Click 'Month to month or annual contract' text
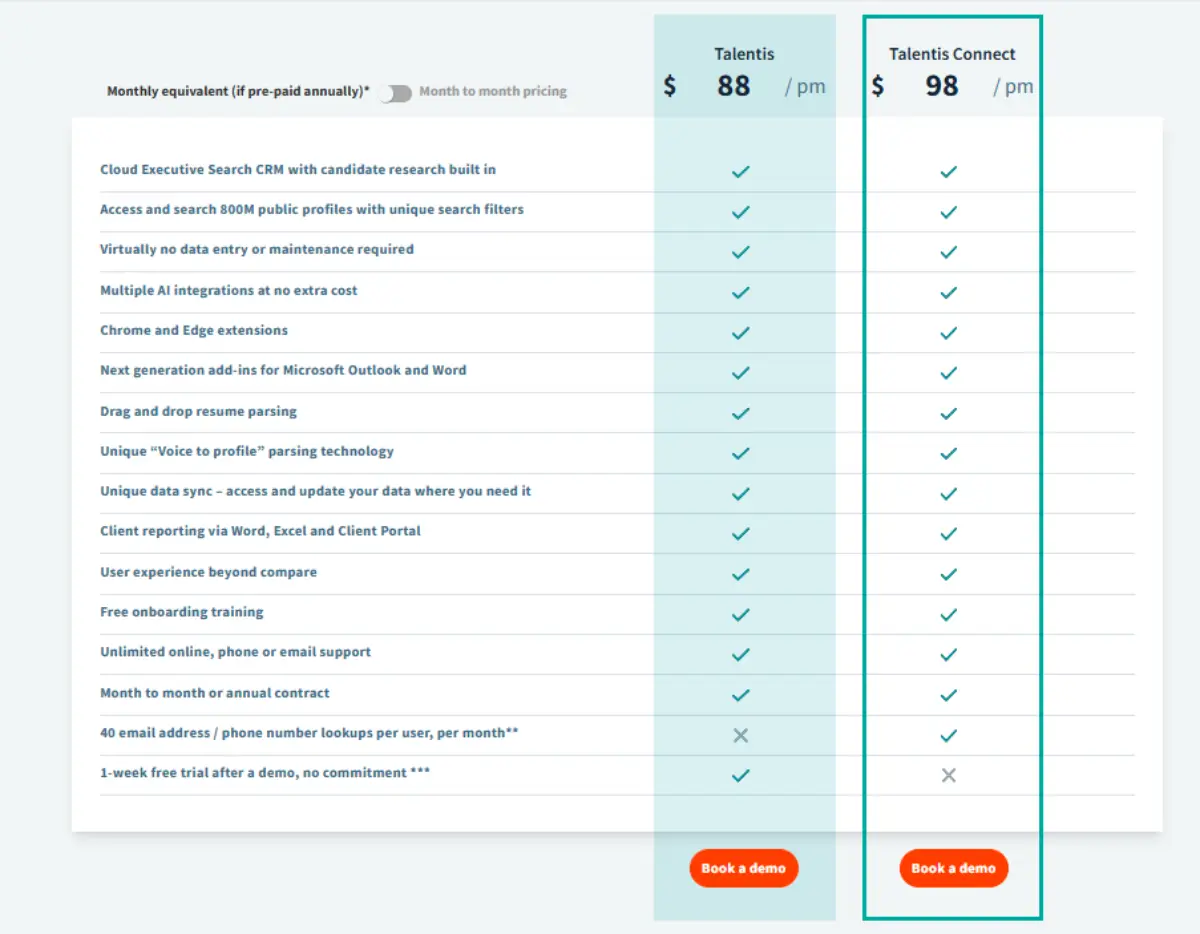1200x934 pixels. click(x=215, y=693)
